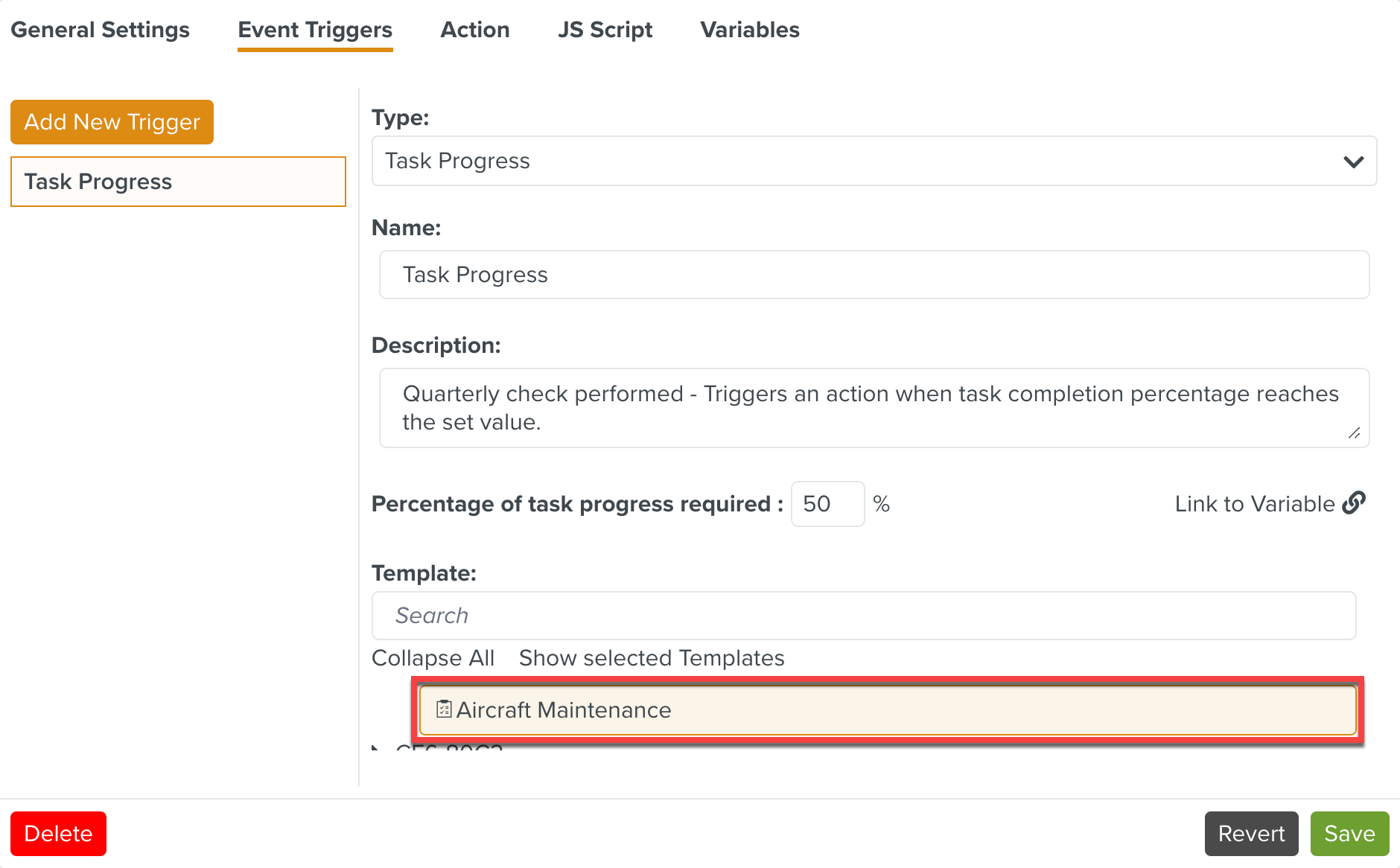
Task: Switch to the JS Script tab
Action: (x=605, y=30)
